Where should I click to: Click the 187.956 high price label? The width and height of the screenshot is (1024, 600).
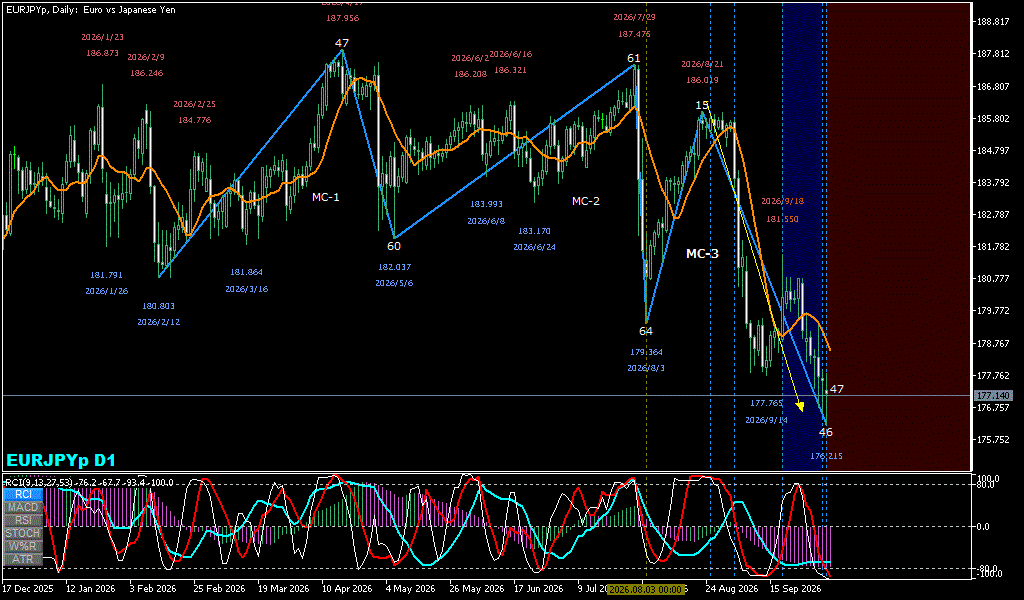343,18
